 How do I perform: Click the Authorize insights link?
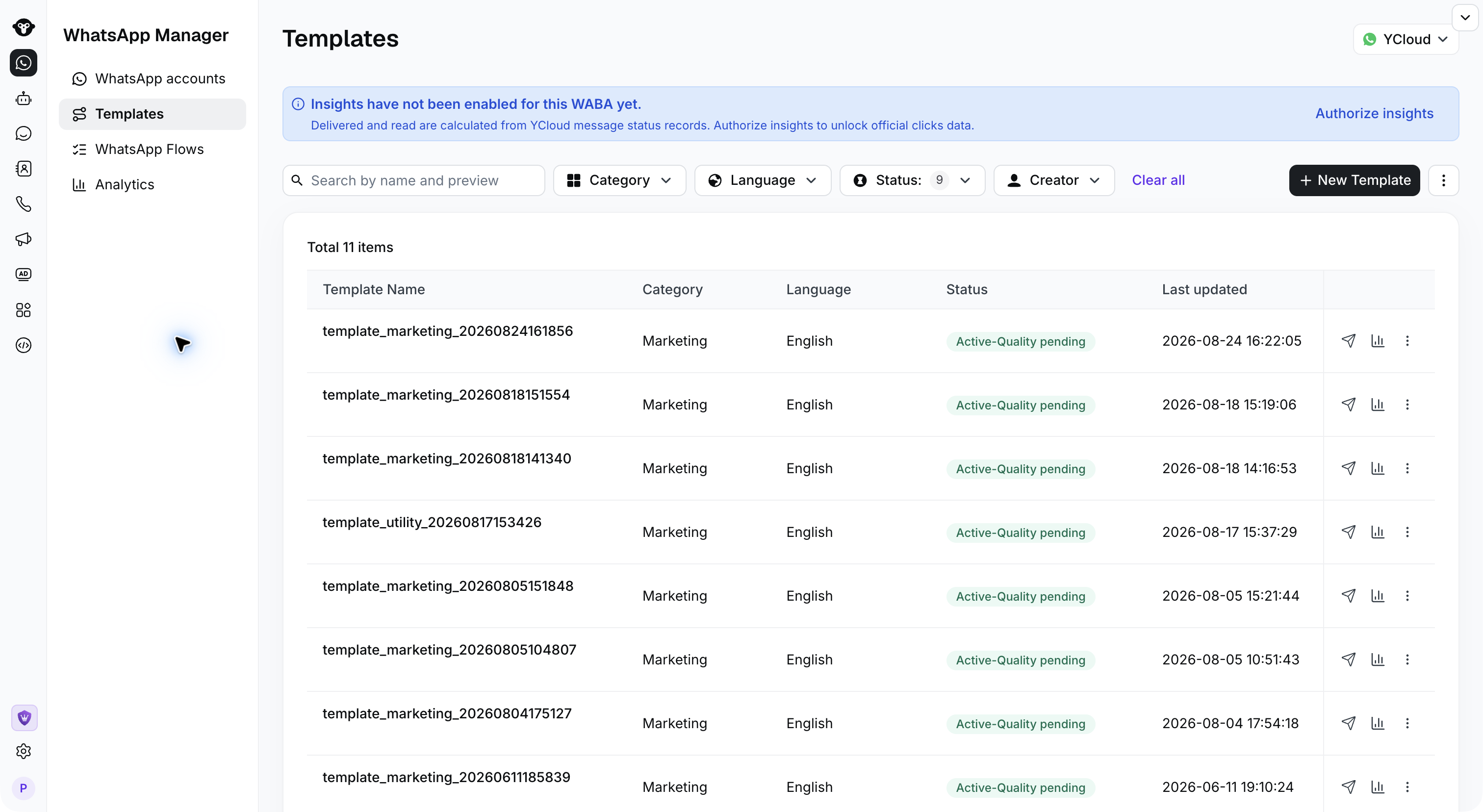click(x=1374, y=114)
